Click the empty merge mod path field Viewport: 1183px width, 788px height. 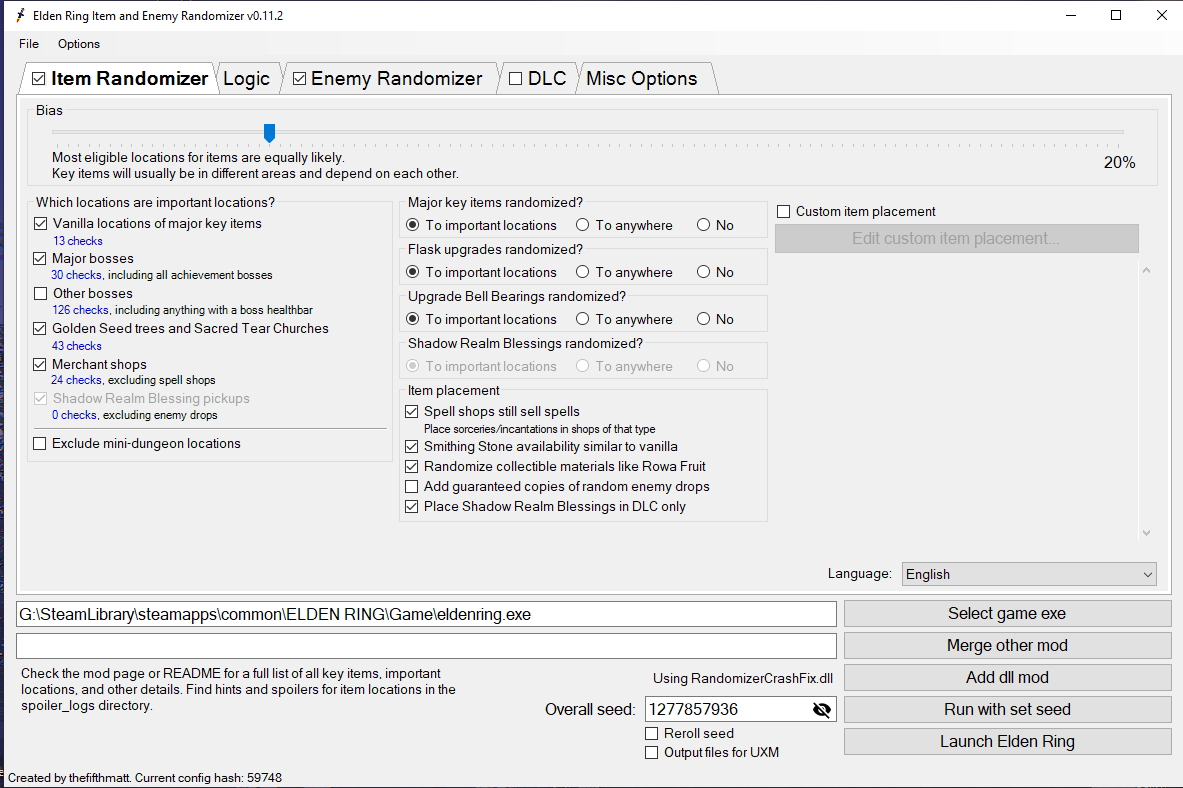coord(426,646)
